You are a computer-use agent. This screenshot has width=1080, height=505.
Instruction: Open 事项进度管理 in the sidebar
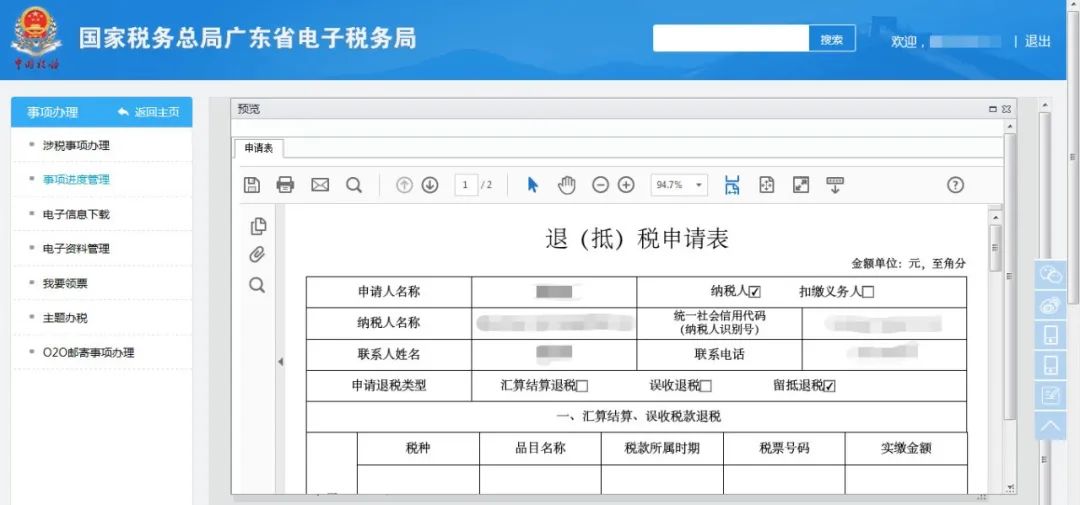pos(76,180)
